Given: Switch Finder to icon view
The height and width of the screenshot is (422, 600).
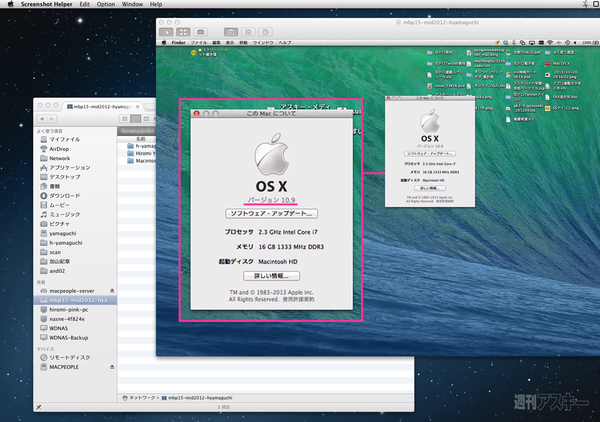Looking at the screenshot, I should pos(125,119).
